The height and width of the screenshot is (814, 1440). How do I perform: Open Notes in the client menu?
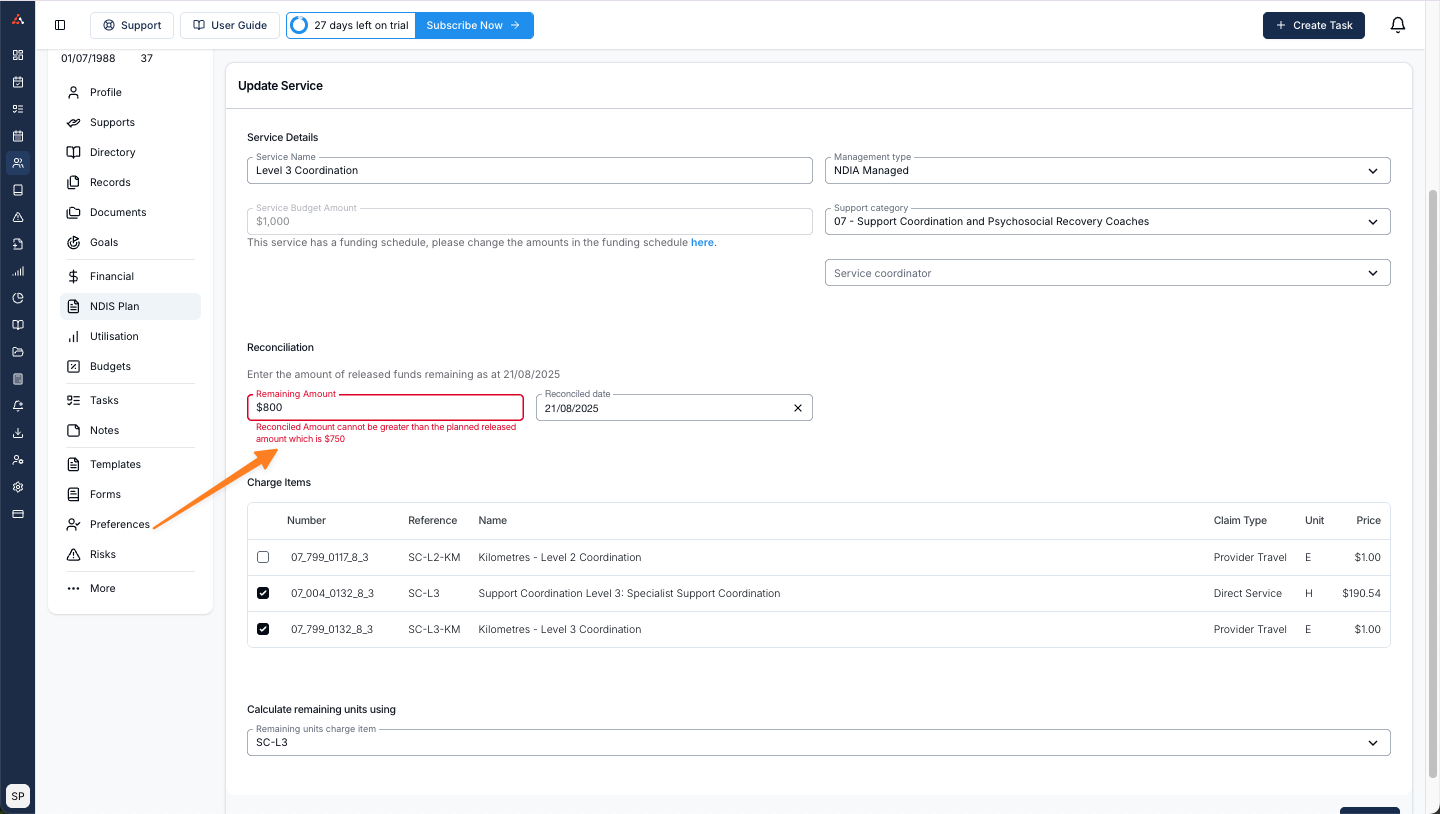pyautogui.click(x=130, y=430)
